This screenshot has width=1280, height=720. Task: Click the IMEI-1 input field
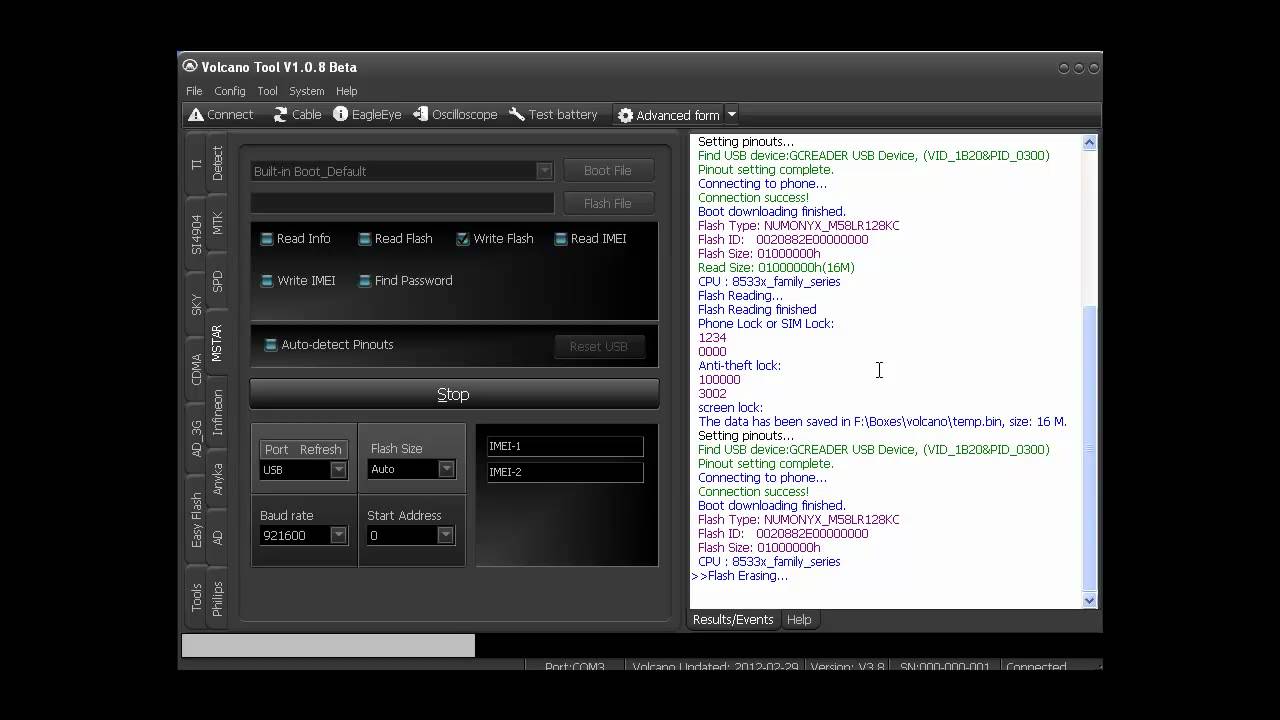tap(565, 446)
